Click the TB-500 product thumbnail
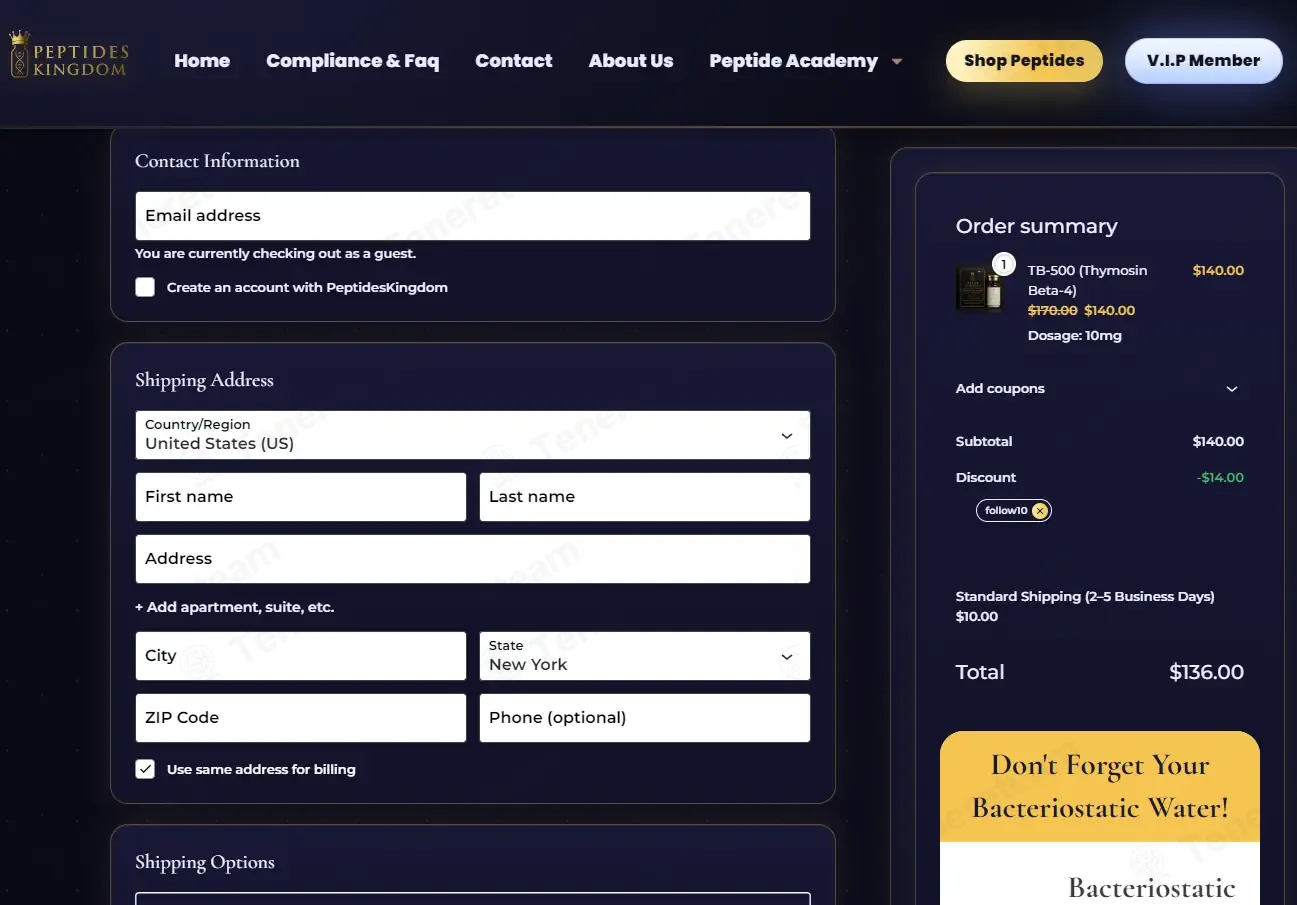This screenshot has width=1297, height=905. pos(979,288)
